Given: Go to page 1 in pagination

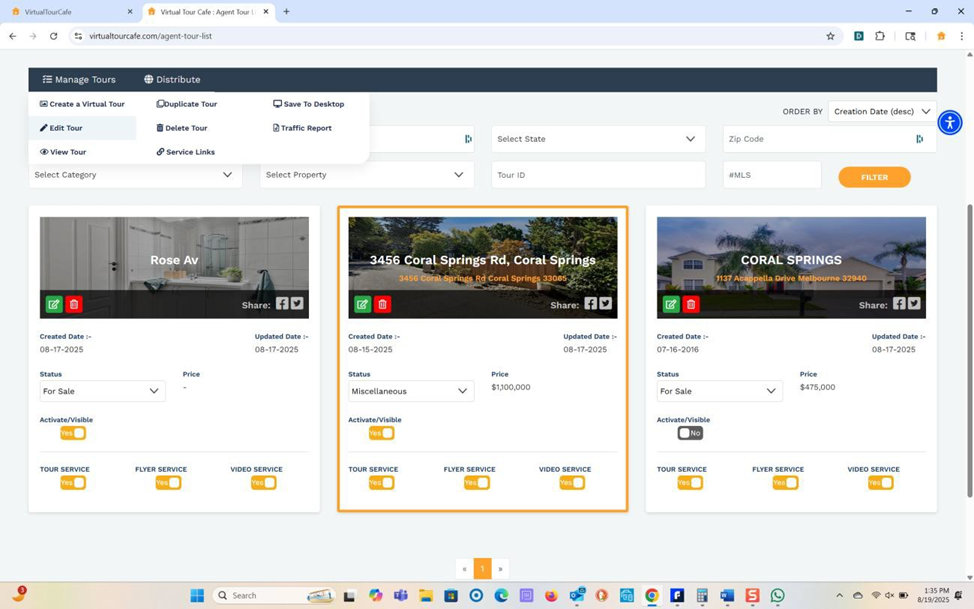Looking at the screenshot, I should pos(482,569).
